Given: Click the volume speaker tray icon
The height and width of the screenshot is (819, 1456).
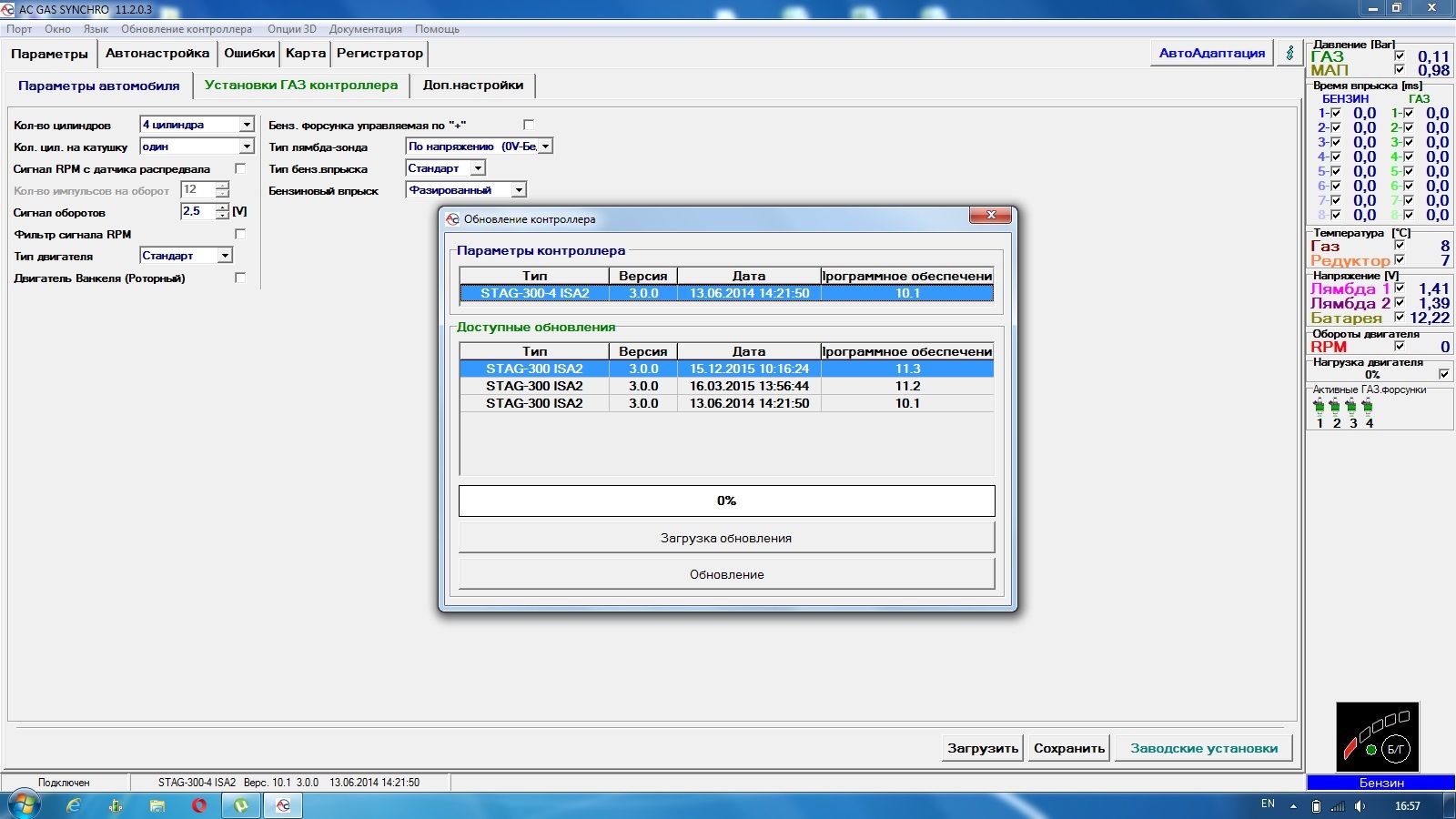Looking at the screenshot, I should click(x=1360, y=806).
